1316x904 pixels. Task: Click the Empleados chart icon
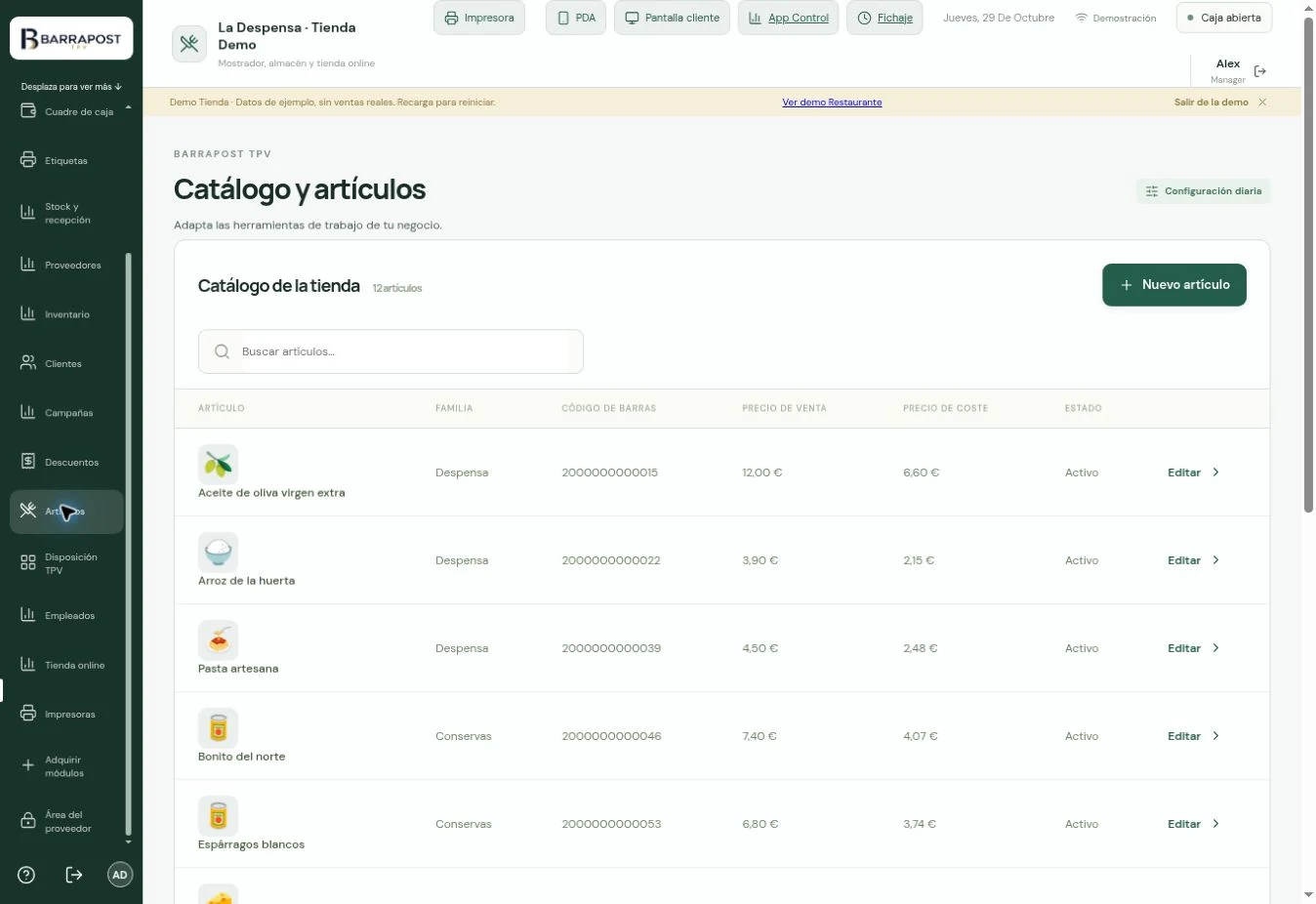coord(28,615)
